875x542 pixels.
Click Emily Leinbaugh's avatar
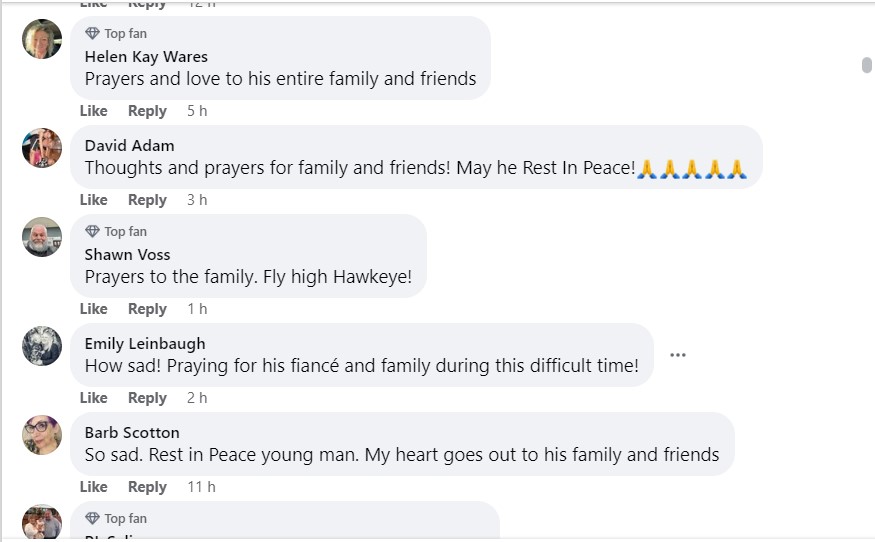[42, 346]
